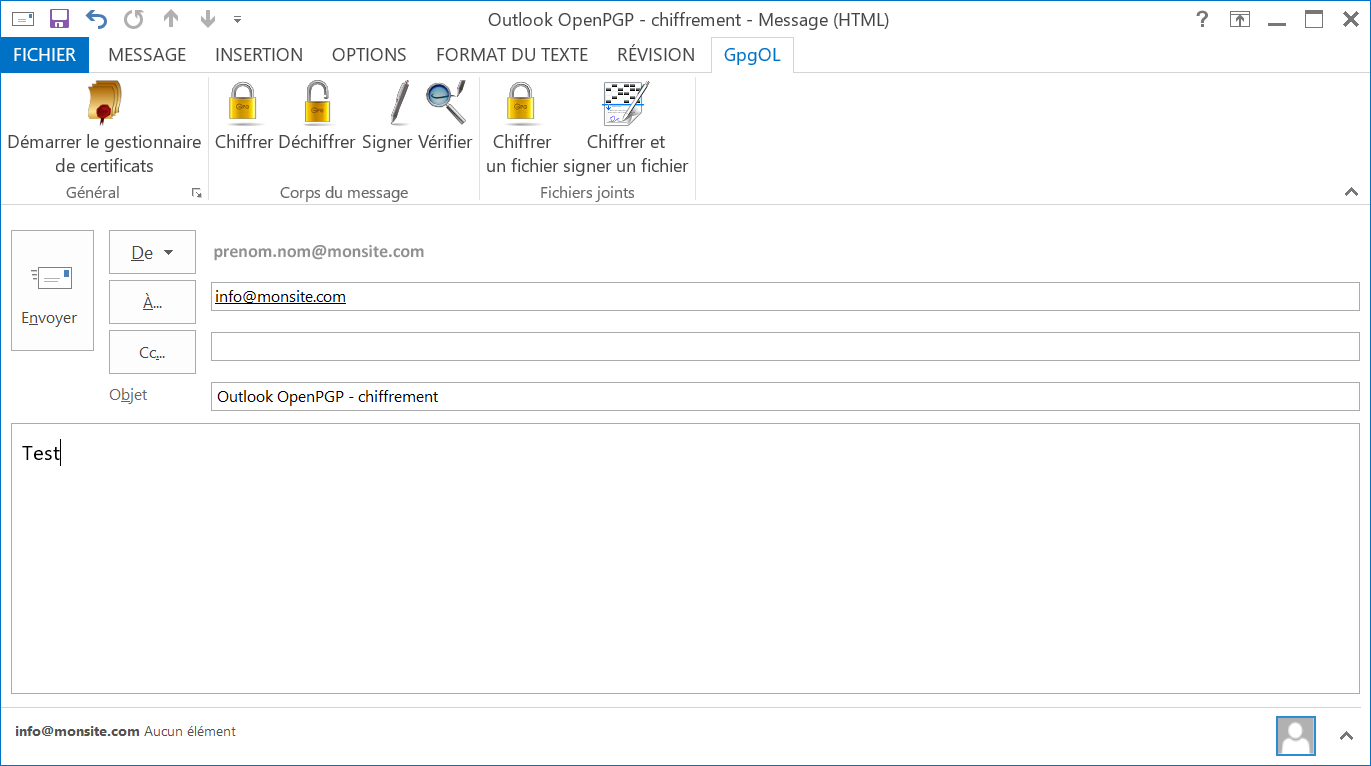Click the À... recipients button
Screen dimensions: 1371x766
pyautogui.click(x=152, y=302)
